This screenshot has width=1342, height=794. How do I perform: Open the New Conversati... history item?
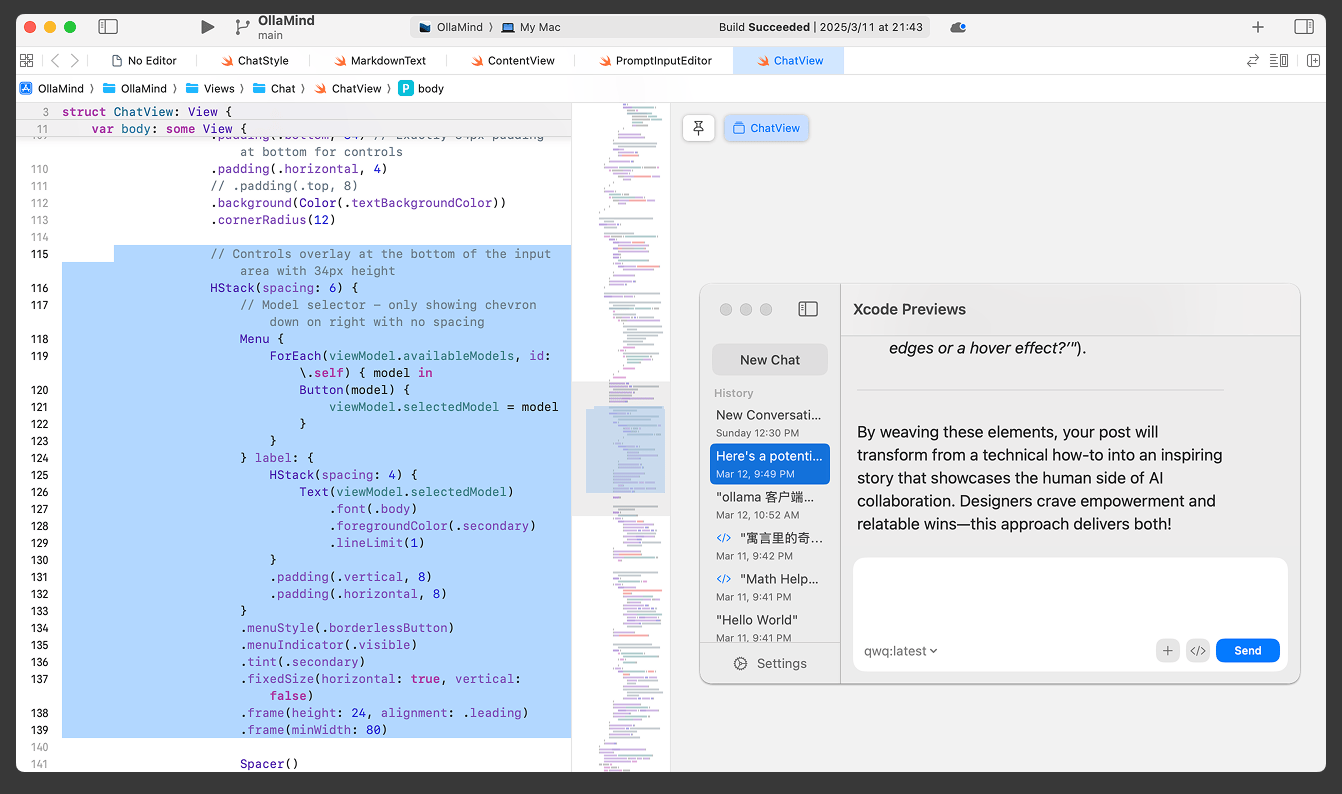coord(770,423)
